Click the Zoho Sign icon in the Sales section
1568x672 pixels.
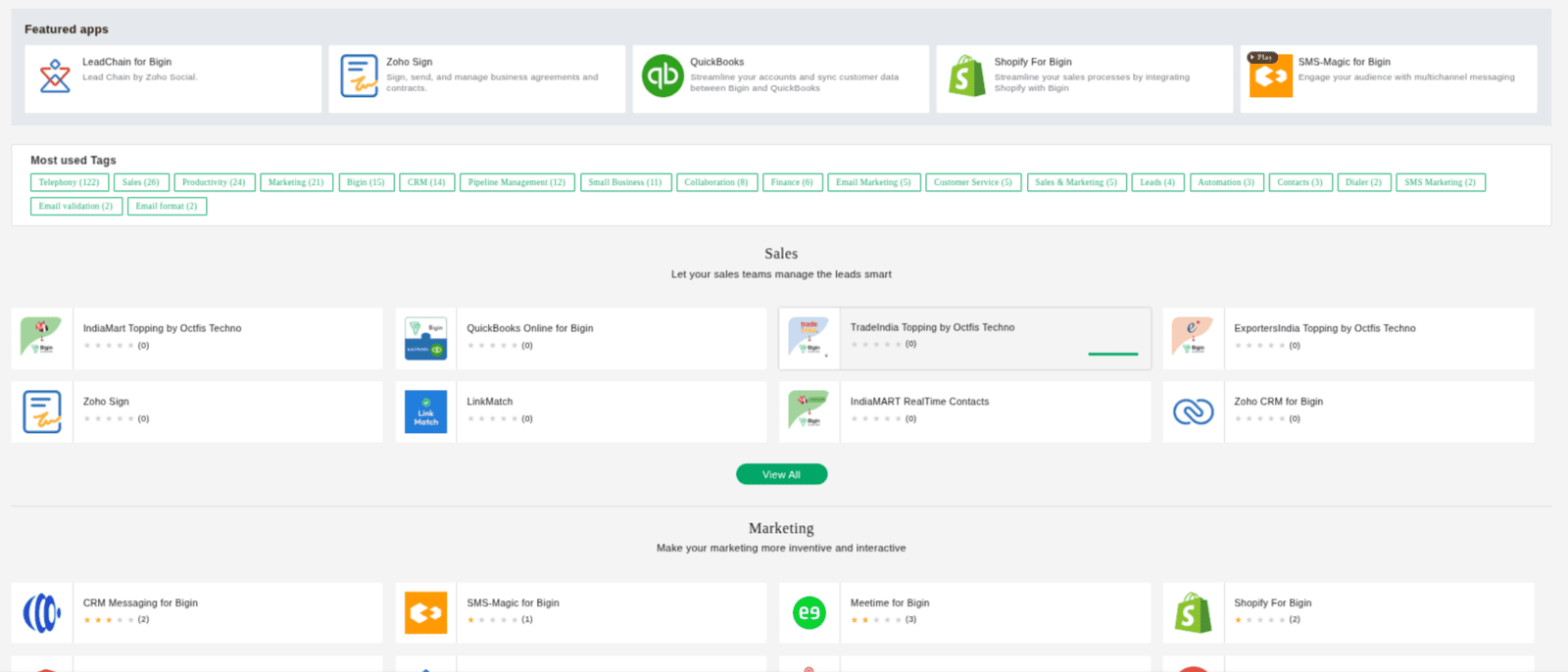pos(41,411)
